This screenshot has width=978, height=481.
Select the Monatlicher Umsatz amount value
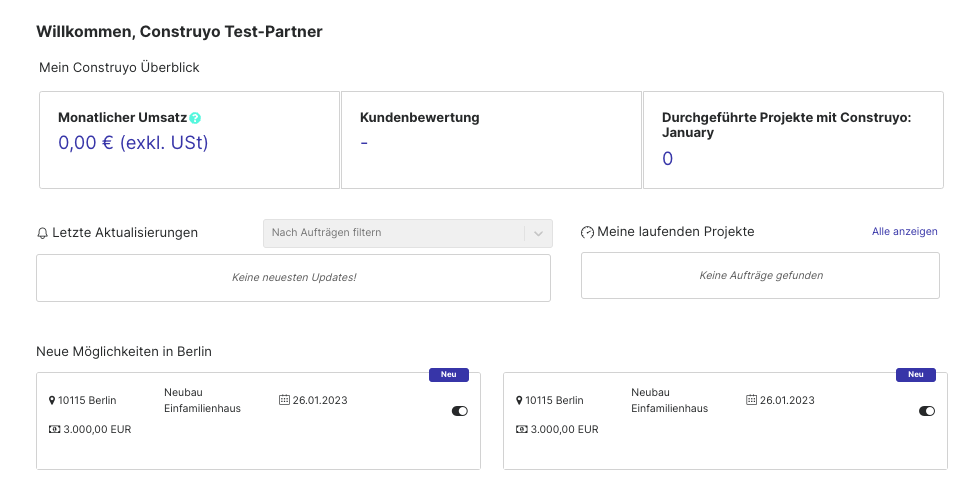tap(133, 143)
